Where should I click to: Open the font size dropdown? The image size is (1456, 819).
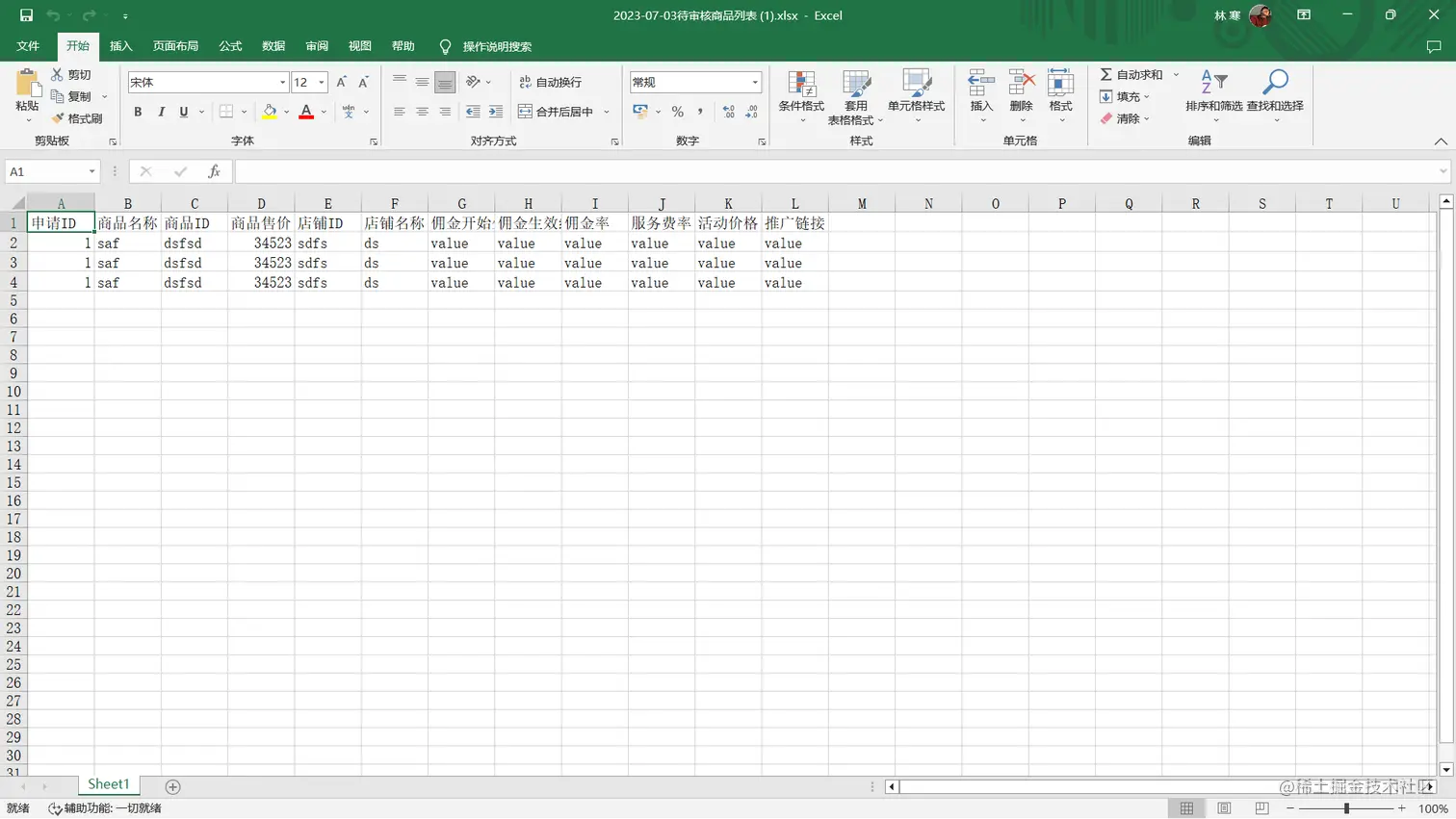click(322, 83)
